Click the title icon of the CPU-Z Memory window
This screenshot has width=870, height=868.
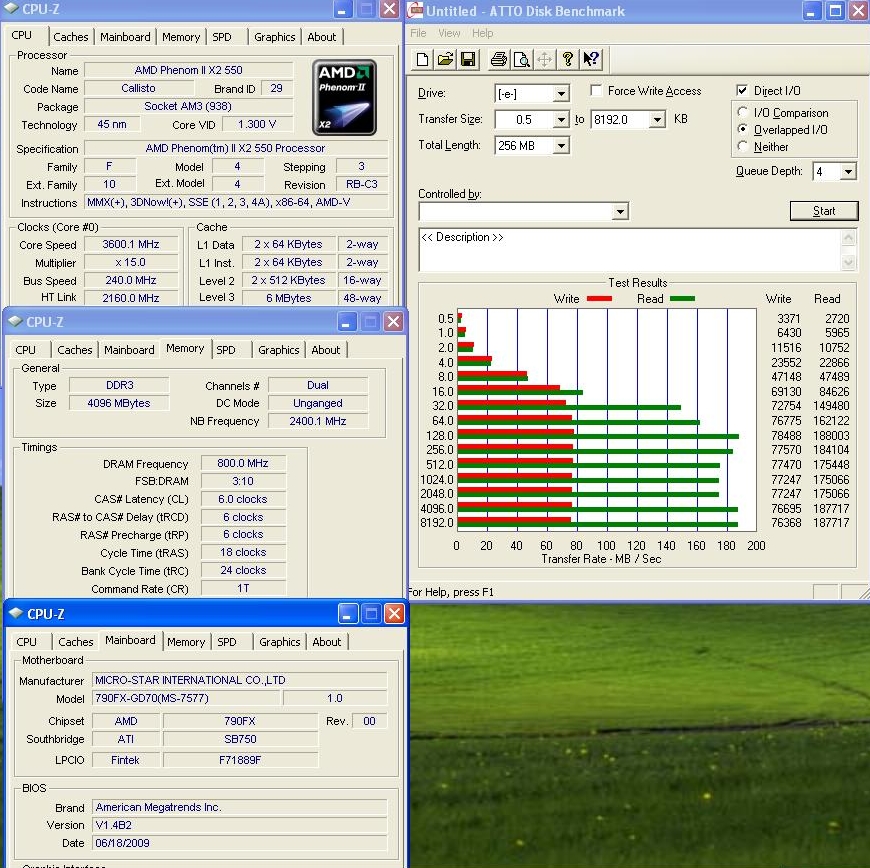[x=15, y=321]
